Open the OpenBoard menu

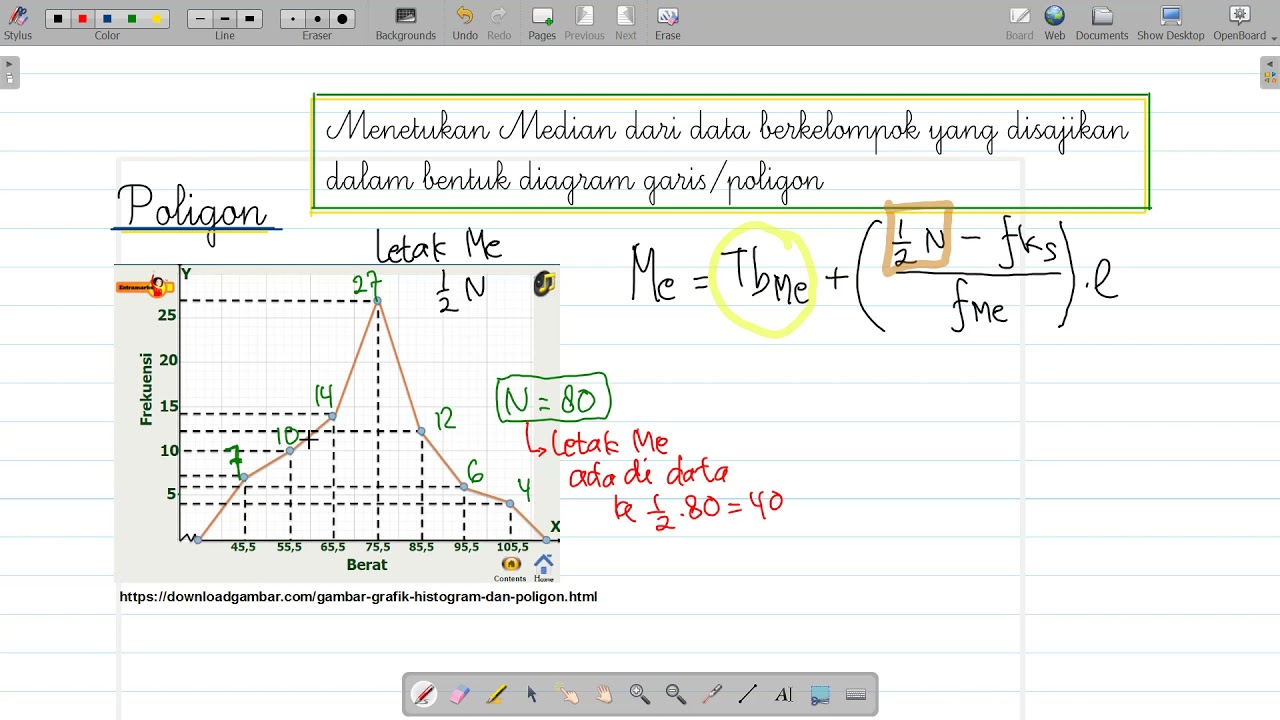pyautogui.click(x=1240, y=23)
